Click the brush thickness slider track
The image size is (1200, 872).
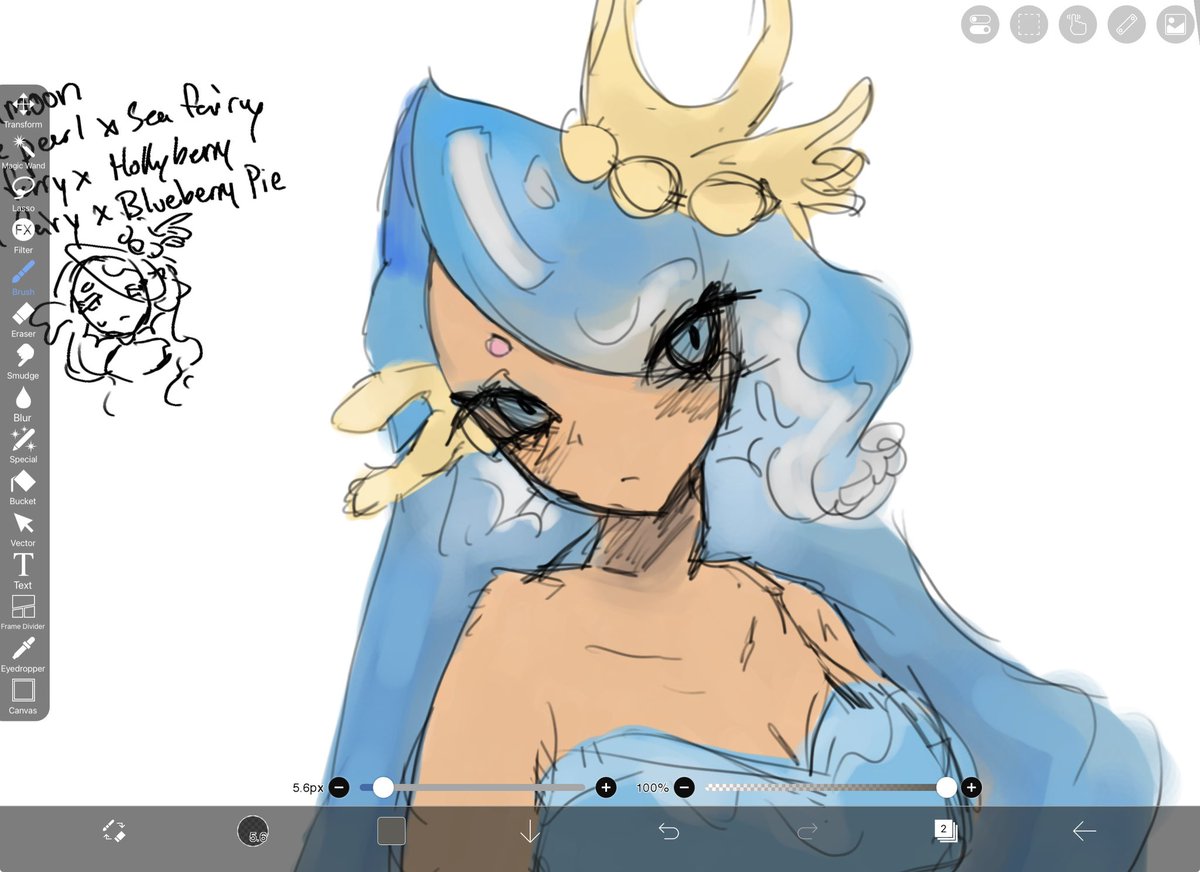tap(472, 788)
